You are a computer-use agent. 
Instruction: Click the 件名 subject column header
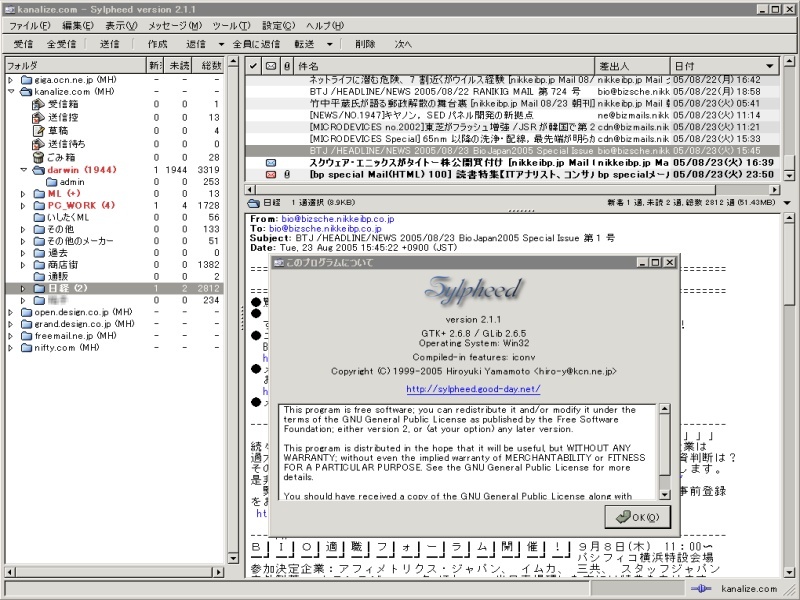click(445, 66)
